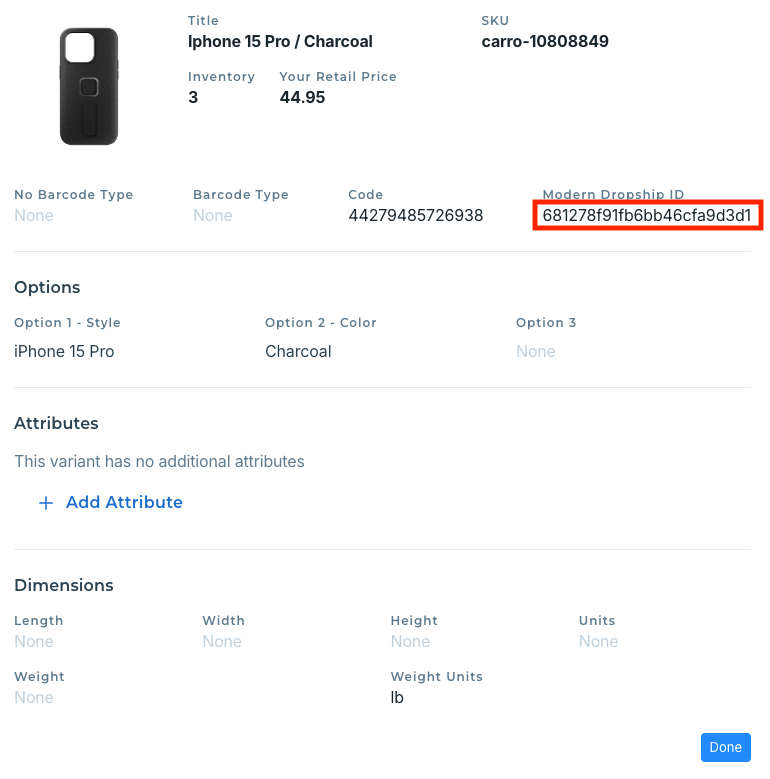Click the Width None field

[x=222, y=641]
